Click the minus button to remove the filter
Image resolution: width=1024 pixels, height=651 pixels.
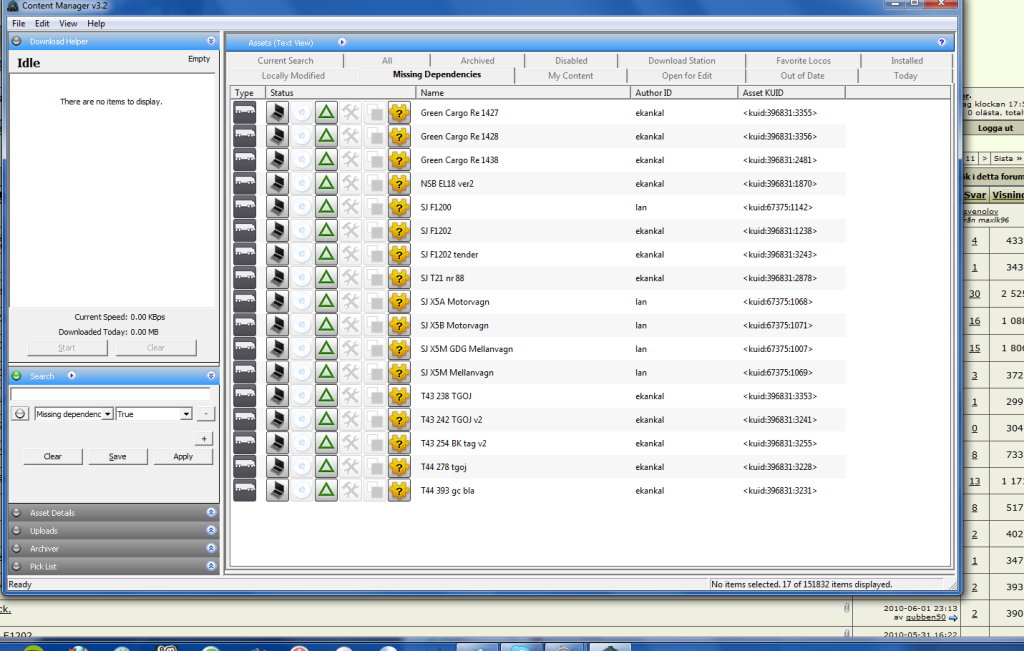click(x=205, y=414)
